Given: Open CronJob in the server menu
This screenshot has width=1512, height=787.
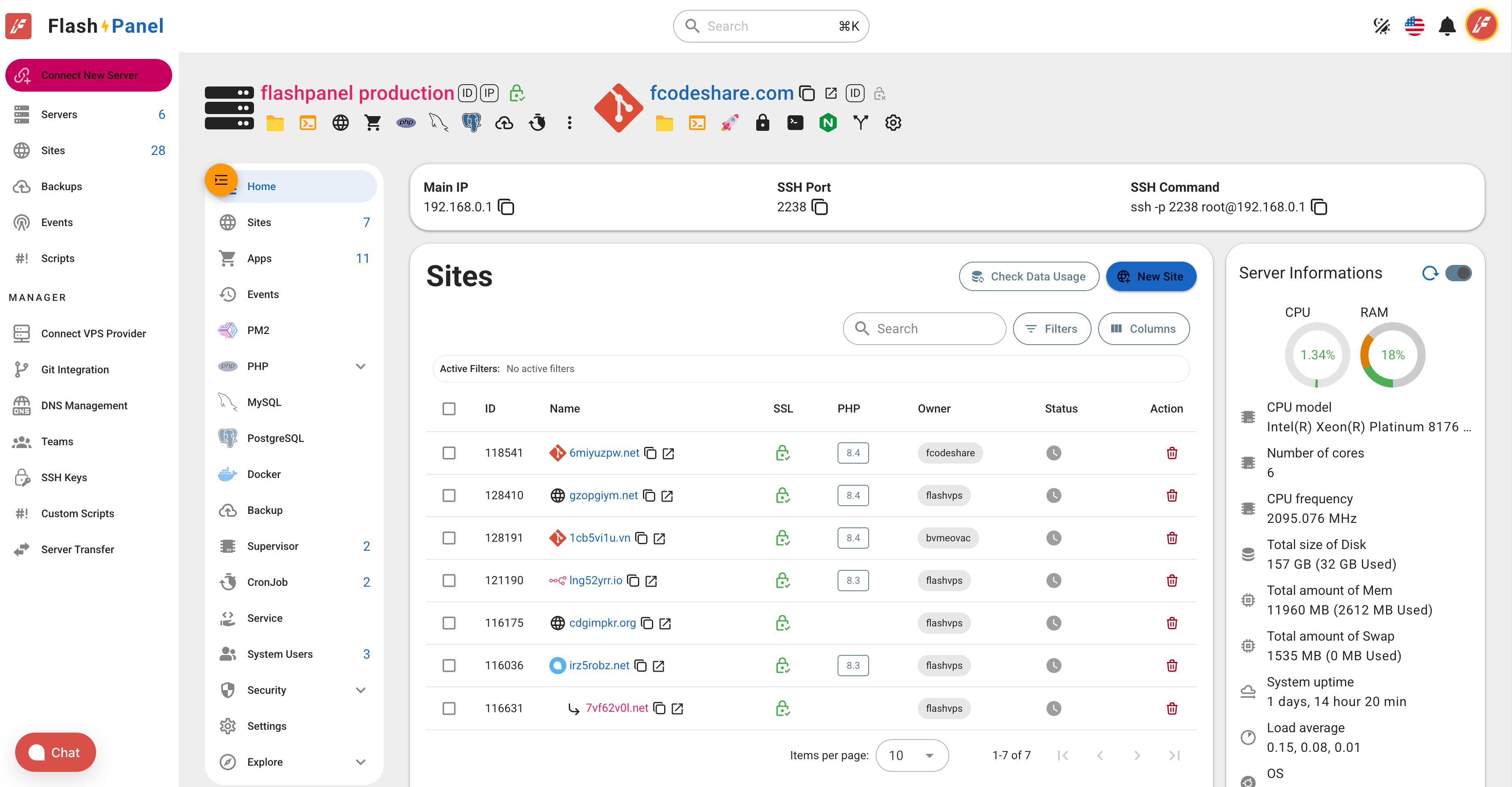Looking at the screenshot, I should 294,582.
